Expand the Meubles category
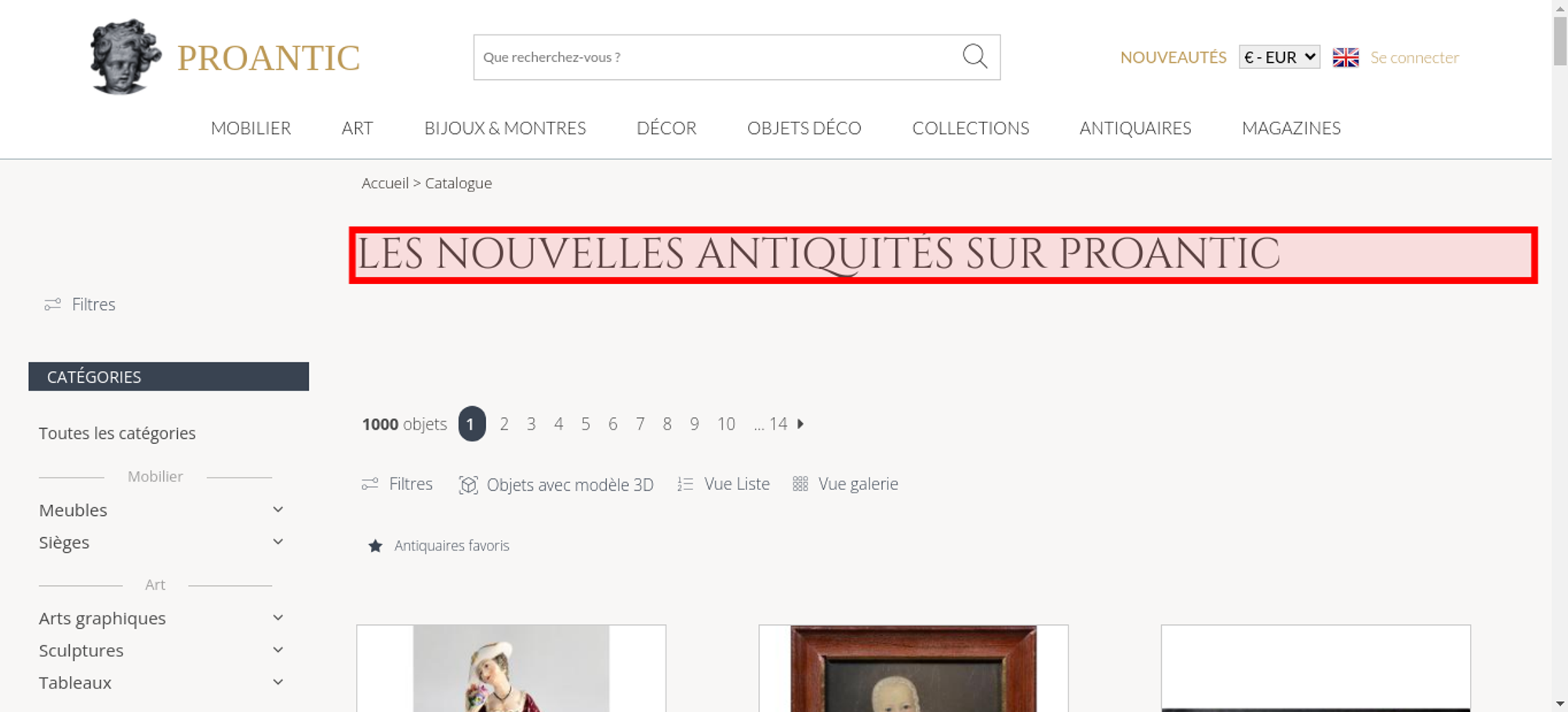The image size is (1568, 712). 278,510
